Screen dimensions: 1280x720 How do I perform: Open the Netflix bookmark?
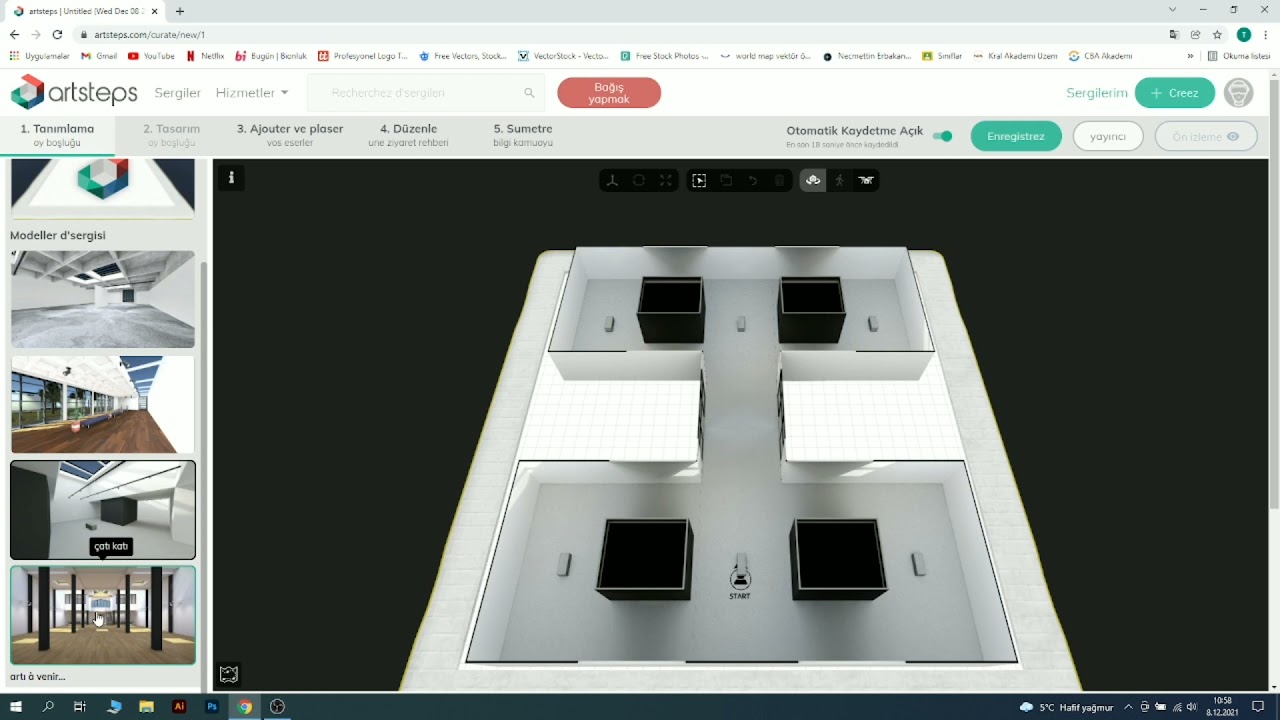click(205, 56)
